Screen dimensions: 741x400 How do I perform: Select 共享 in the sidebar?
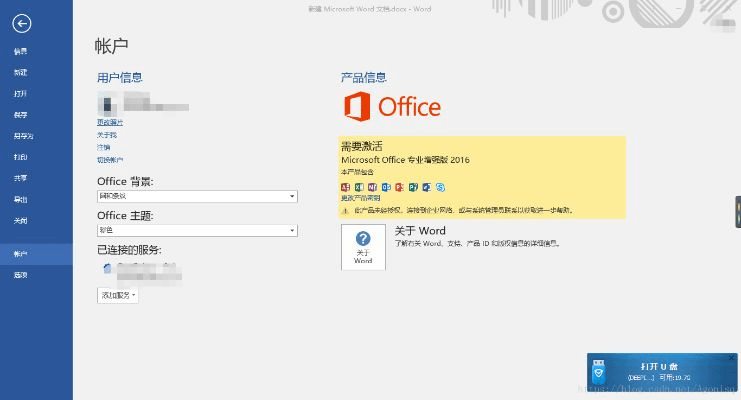[20, 178]
